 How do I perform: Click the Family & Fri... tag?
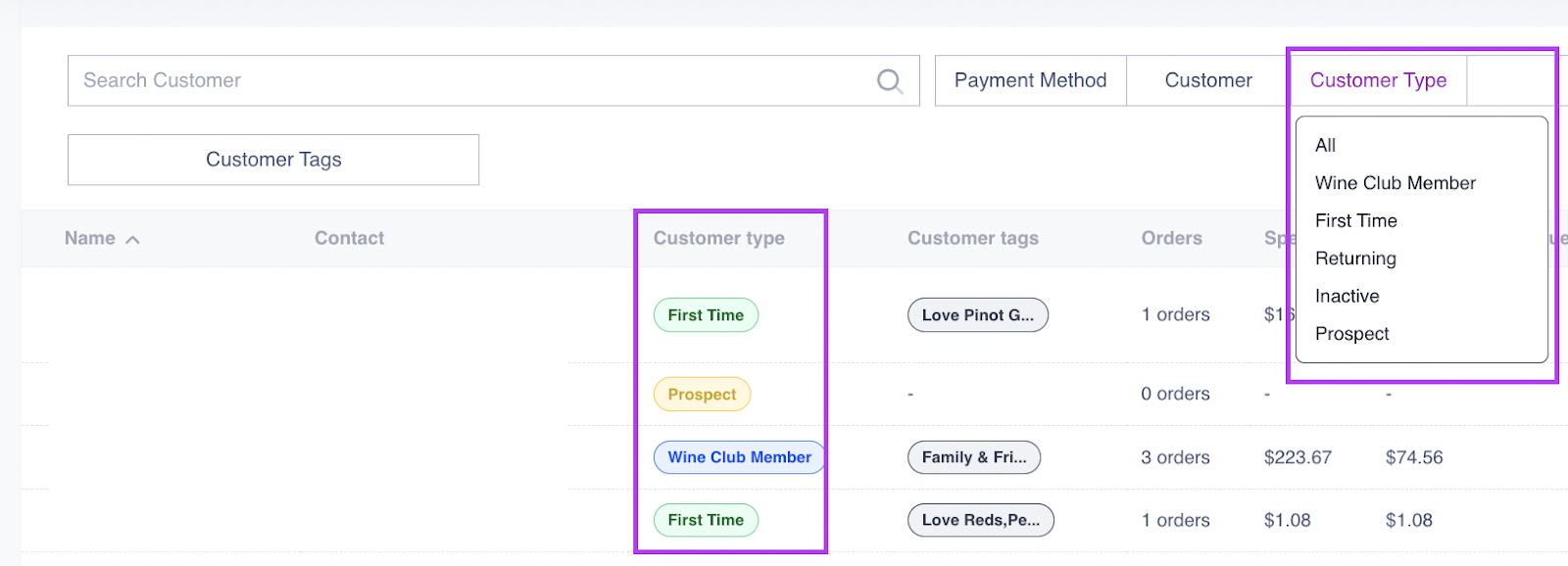point(973,457)
